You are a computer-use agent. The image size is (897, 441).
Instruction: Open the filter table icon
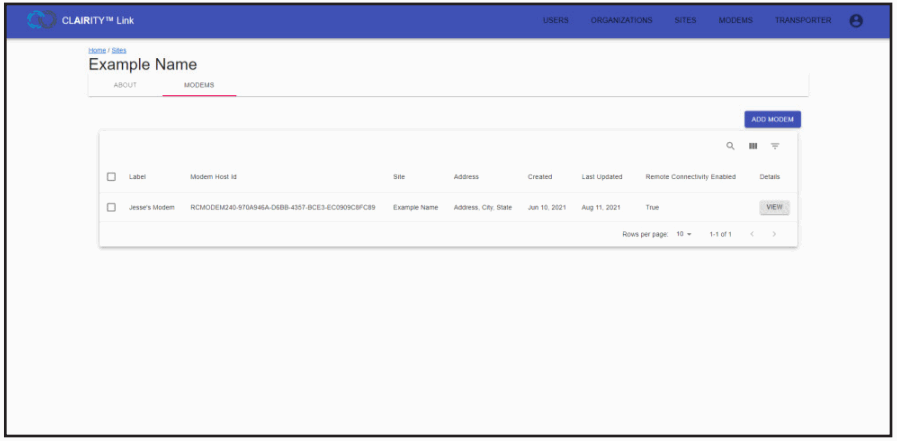(775, 146)
